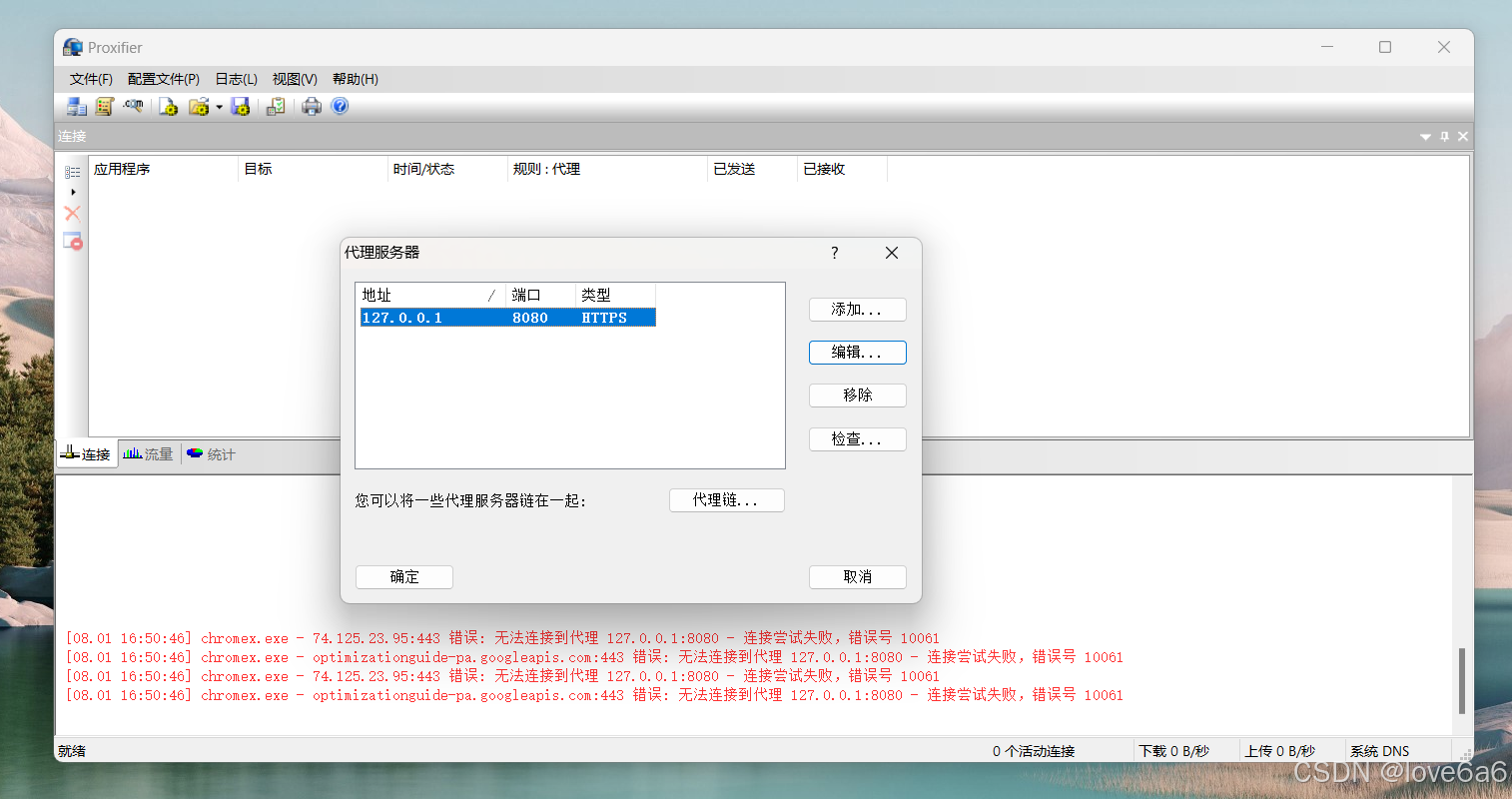The image size is (1512, 799).
Task: Open Proxification Rules scroll icon in toolbar
Action: [x=104, y=106]
